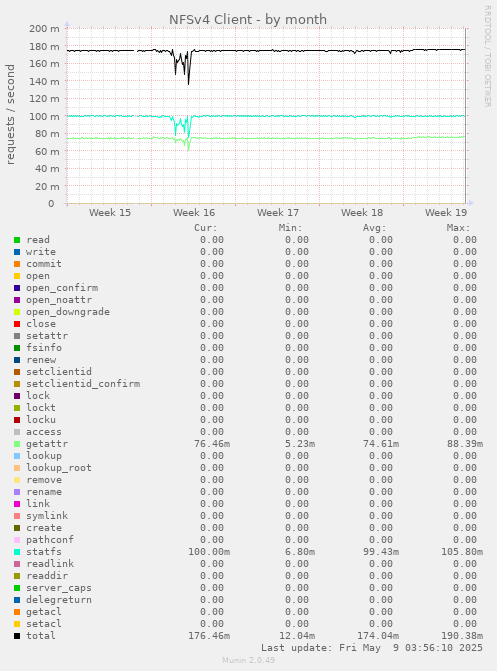The width and height of the screenshot is (497, 671).
Task: Select the Max: column header
Action: 458,228
